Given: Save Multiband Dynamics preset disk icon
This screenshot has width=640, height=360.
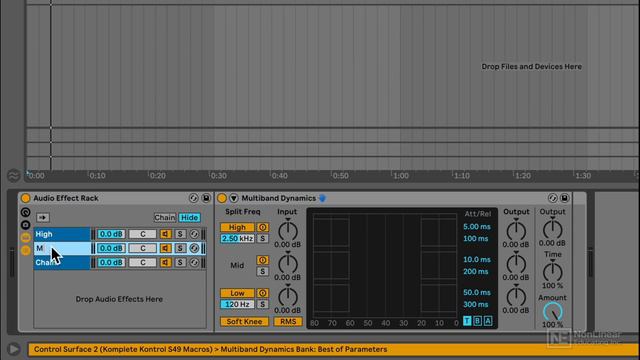Looking at the screenshot, I should point(564,198).
